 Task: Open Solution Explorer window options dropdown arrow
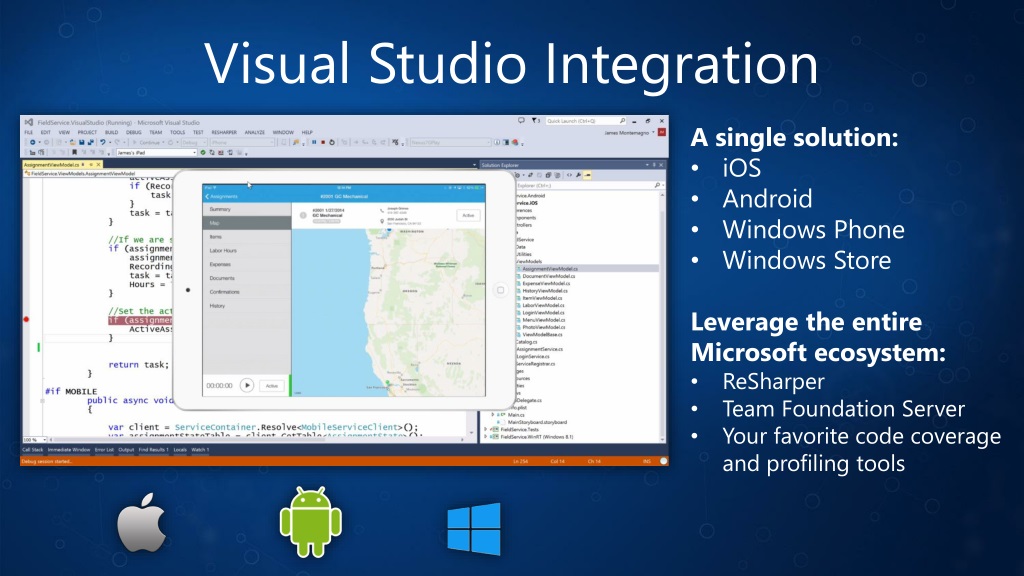tap(647, 165)
